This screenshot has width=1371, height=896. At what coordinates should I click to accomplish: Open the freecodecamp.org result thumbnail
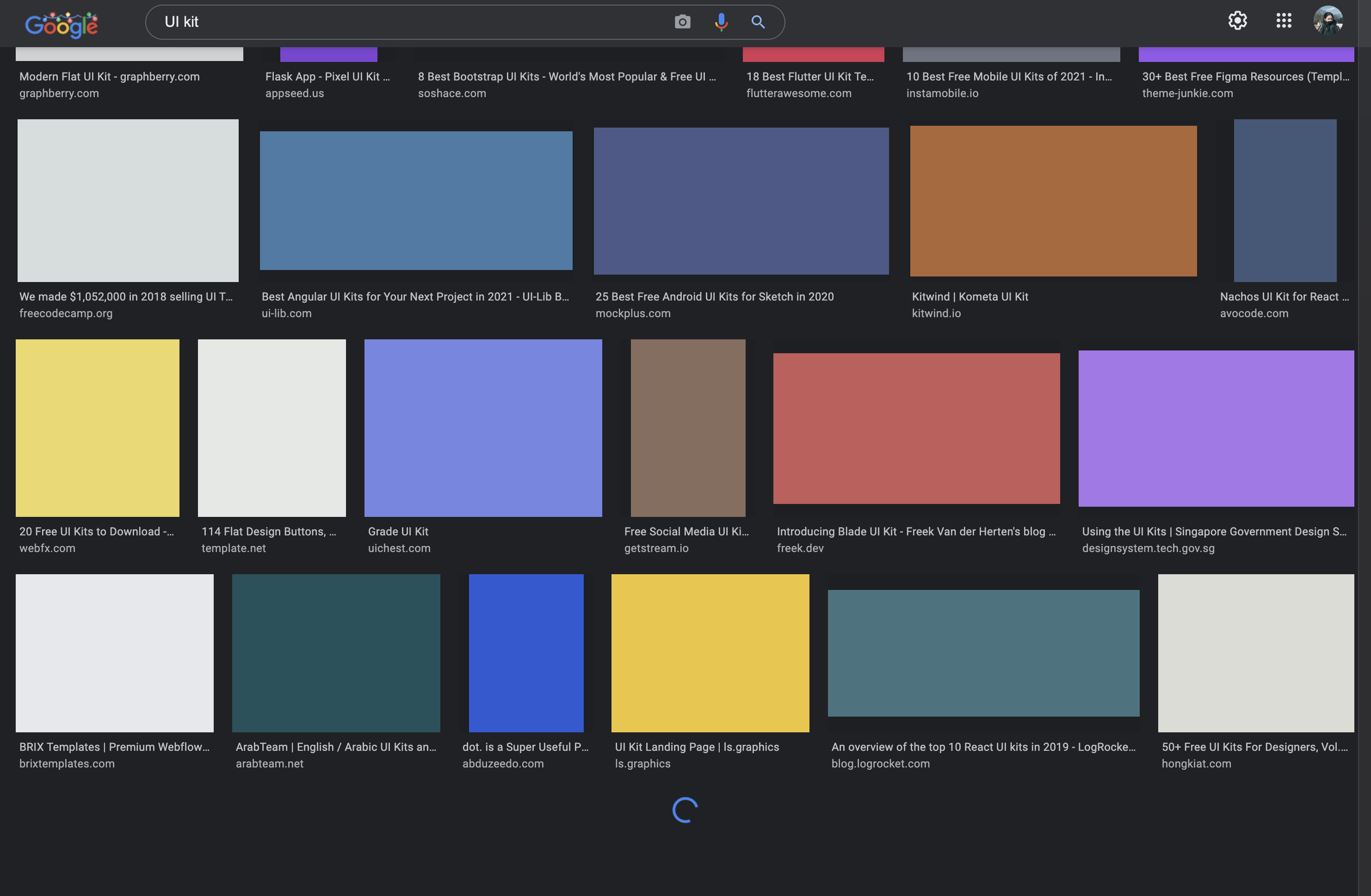[x=128, y=200]
